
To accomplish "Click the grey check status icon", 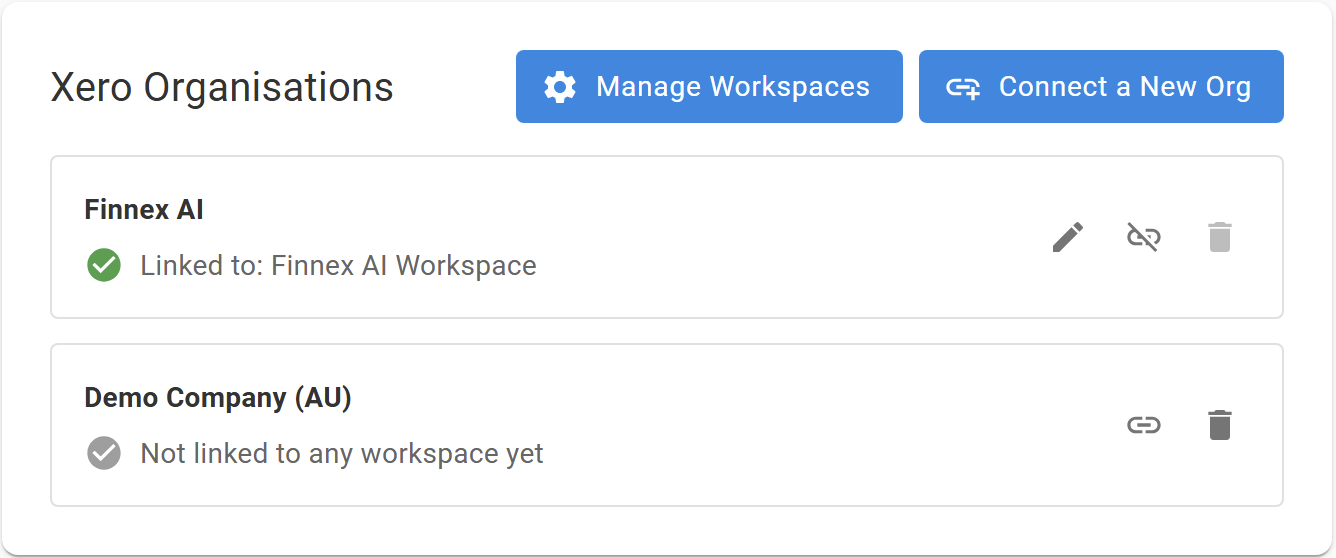I will click(104, 453).
